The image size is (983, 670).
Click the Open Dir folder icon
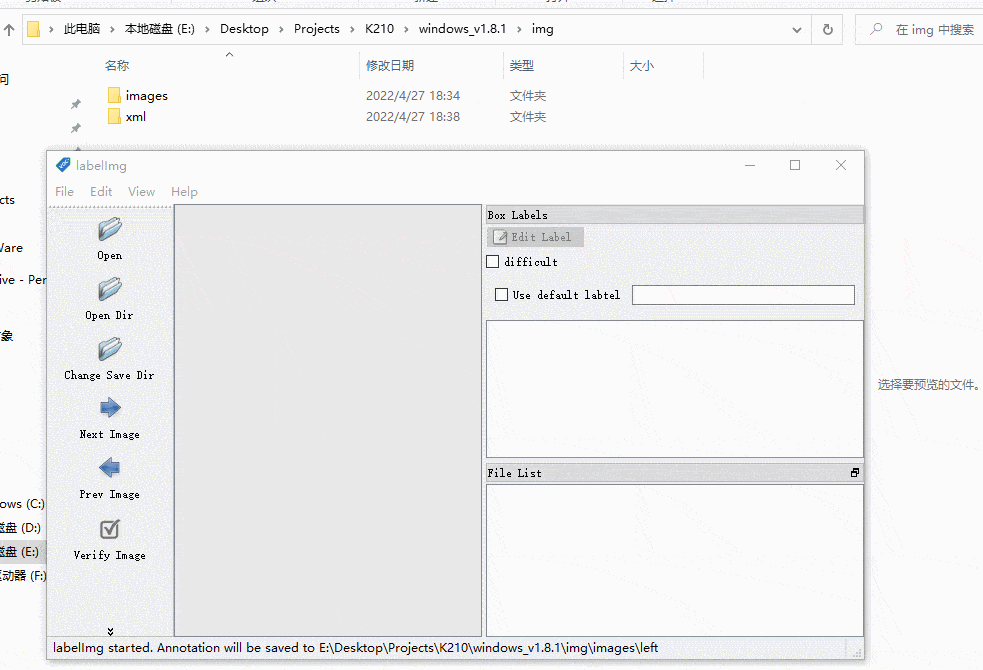(x=109, y=291)
